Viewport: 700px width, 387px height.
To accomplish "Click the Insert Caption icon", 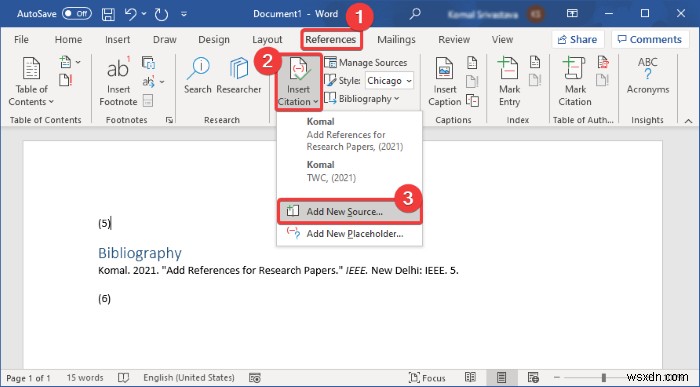I will coord(444,82).
